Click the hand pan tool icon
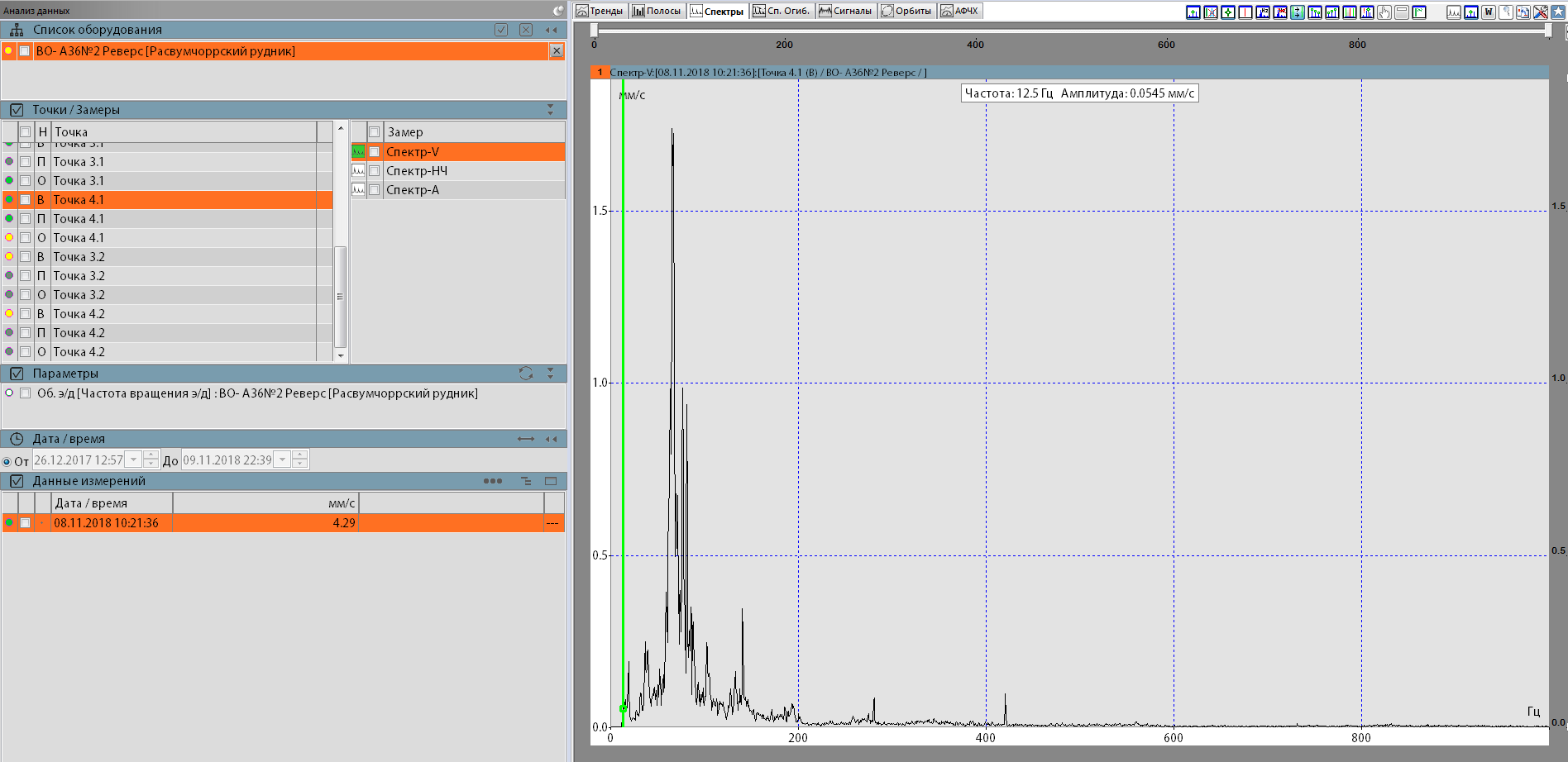This screenshot has width=1568, height=762. [x=1384, y=12]
